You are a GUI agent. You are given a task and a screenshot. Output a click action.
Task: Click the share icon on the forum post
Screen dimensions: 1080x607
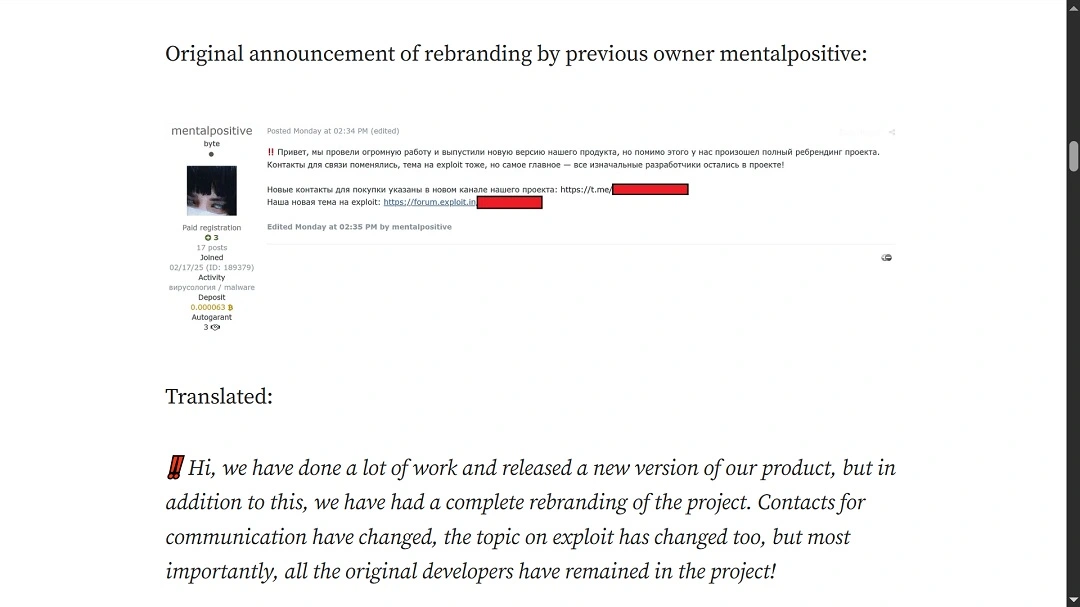pos(891,132)
